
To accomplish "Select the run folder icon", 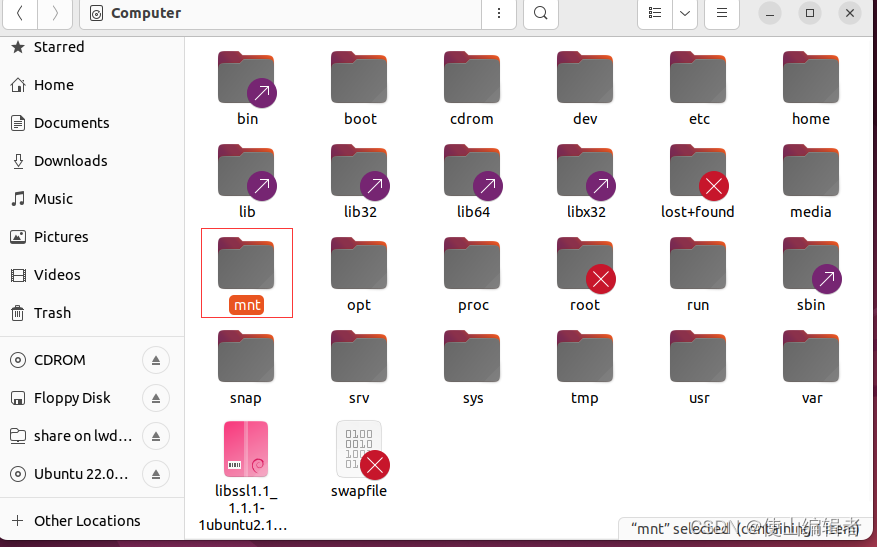I will (x=698, y=263).
